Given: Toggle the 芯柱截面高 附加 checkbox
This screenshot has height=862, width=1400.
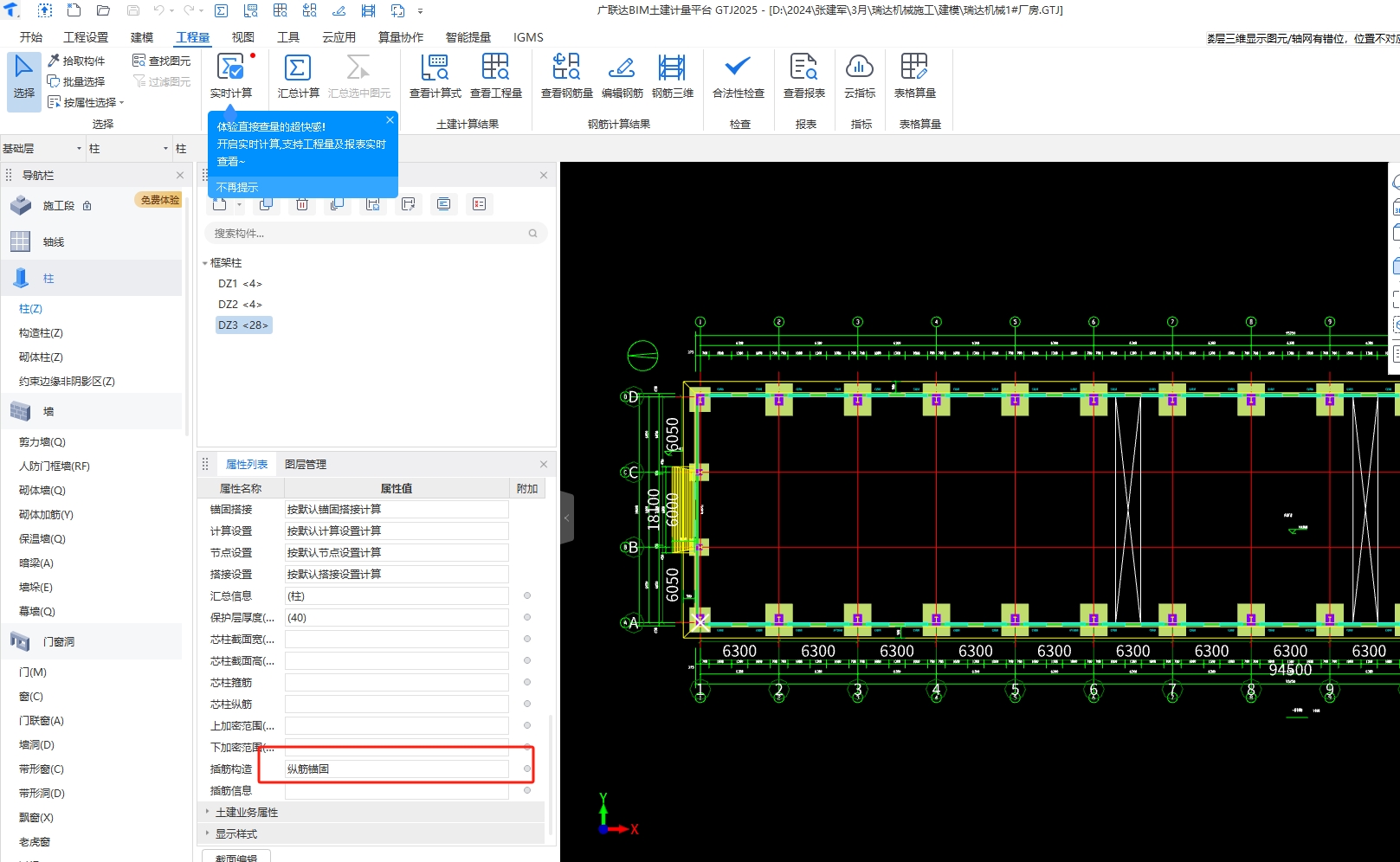Looking at the screenshot, I should coord(527,660).
